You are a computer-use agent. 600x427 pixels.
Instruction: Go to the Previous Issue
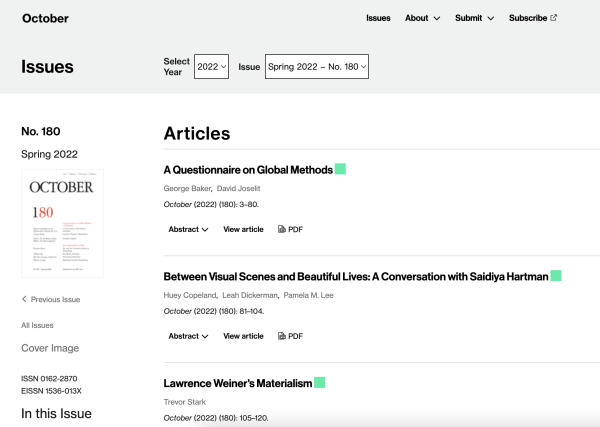51,299
